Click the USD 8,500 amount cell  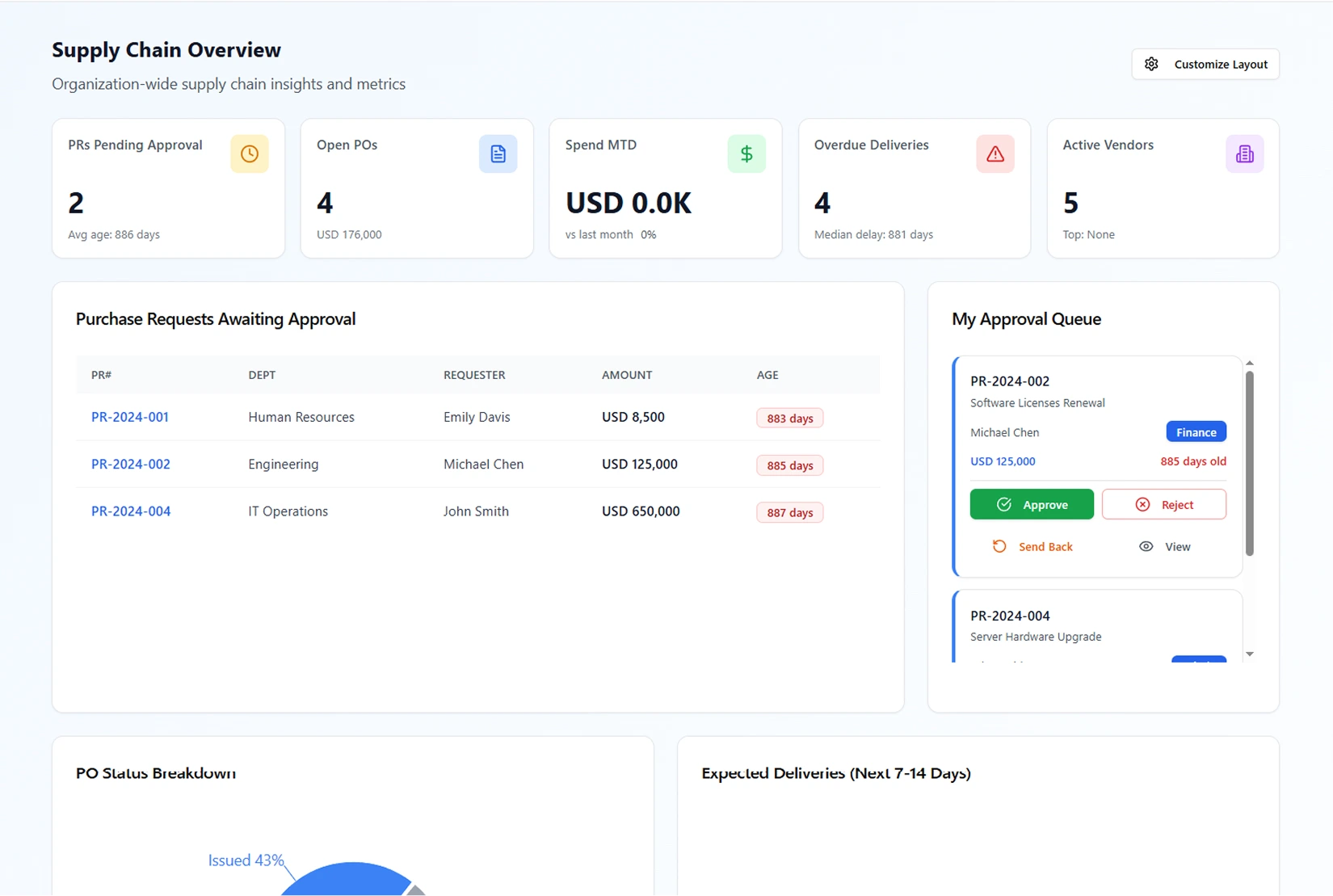(633, 417)
